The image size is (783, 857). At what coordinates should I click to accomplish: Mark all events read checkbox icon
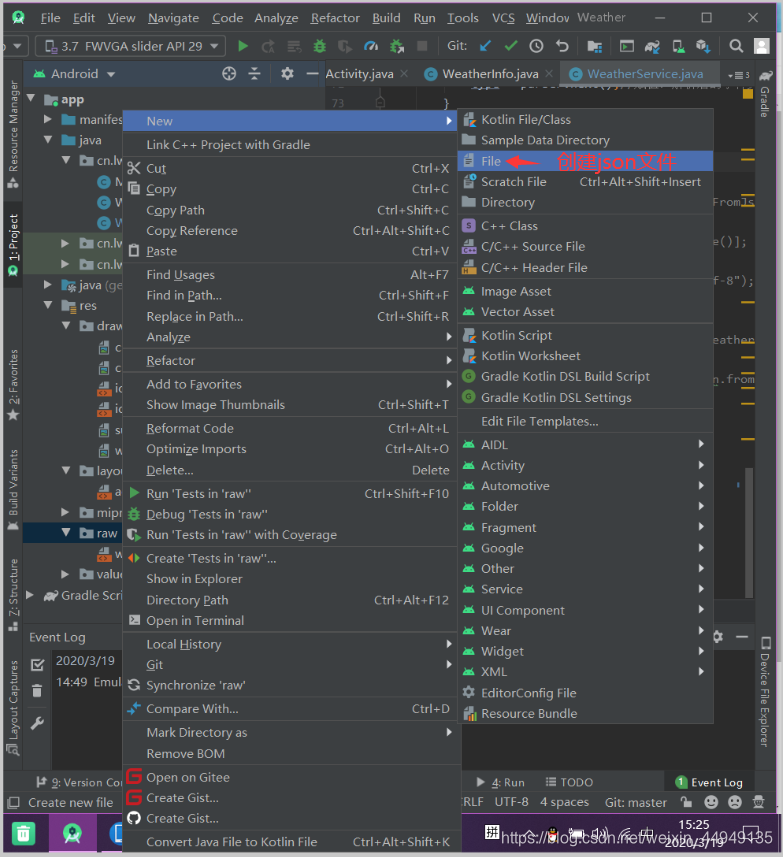pyautogui.click(x=37, y=665)
